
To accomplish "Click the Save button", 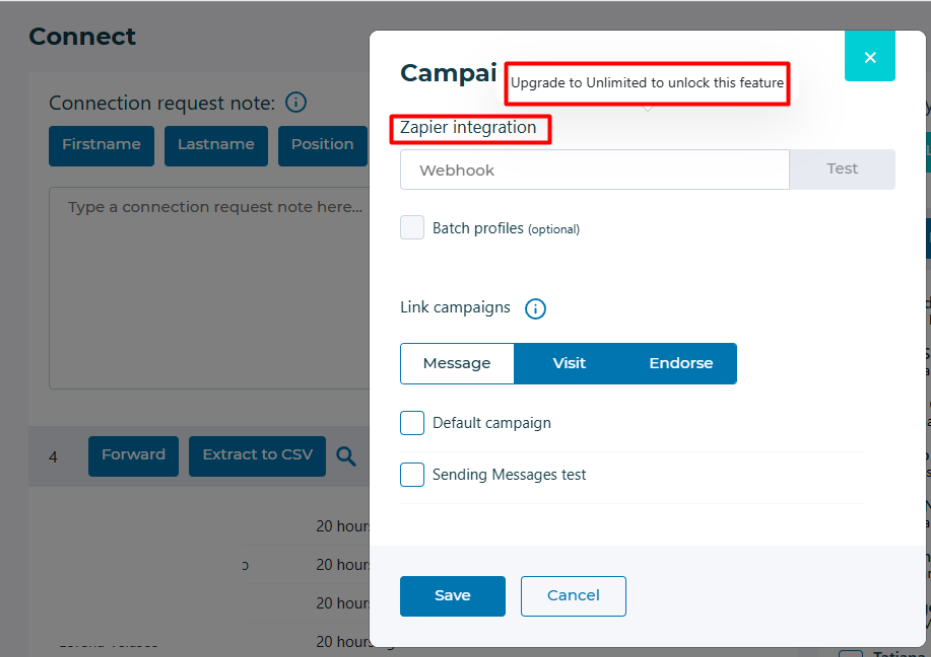I will [x=452, y=596].
